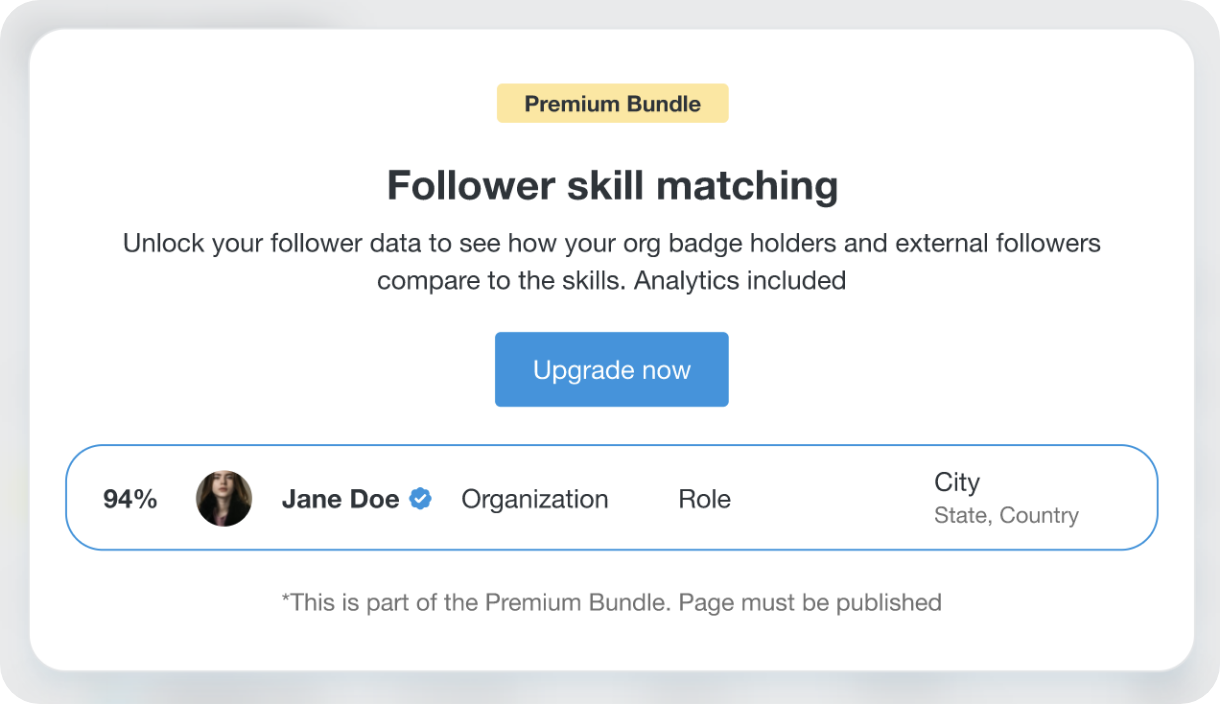
Task: Click the yellow Premium Bundle badge
Action: [612, 104]
